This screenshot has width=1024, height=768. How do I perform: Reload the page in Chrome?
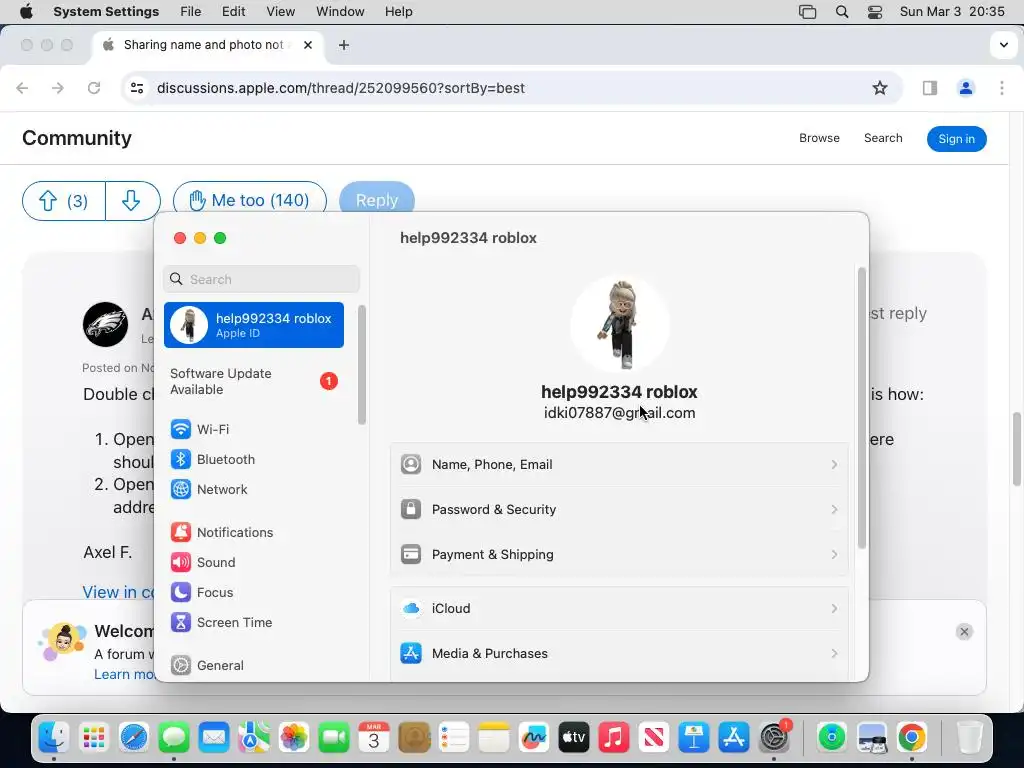click(93, 88)
